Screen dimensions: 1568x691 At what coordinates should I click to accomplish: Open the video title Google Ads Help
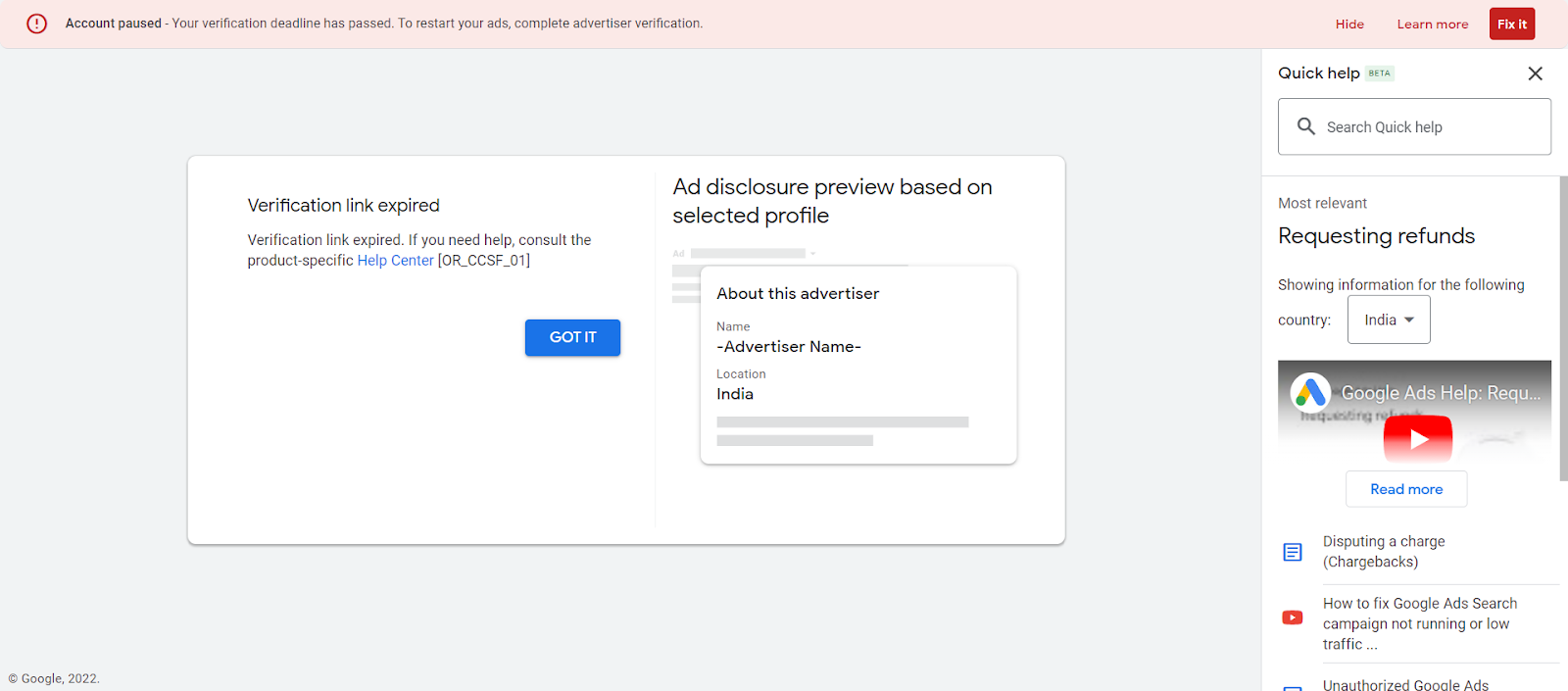pos(1440,393)
